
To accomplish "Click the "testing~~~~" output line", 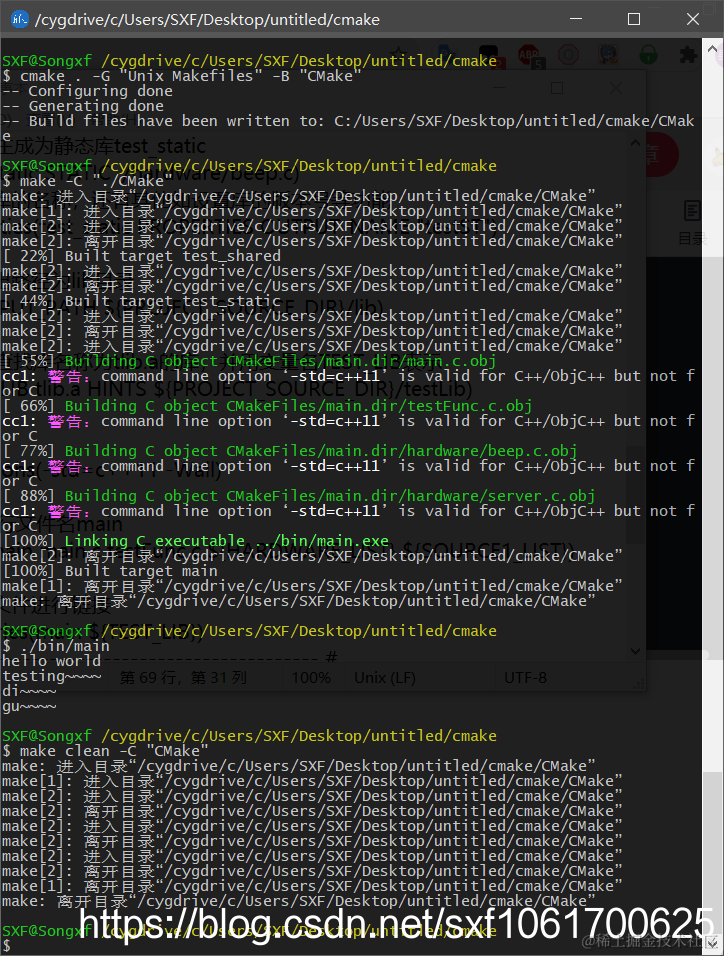I will click(51, 676).
